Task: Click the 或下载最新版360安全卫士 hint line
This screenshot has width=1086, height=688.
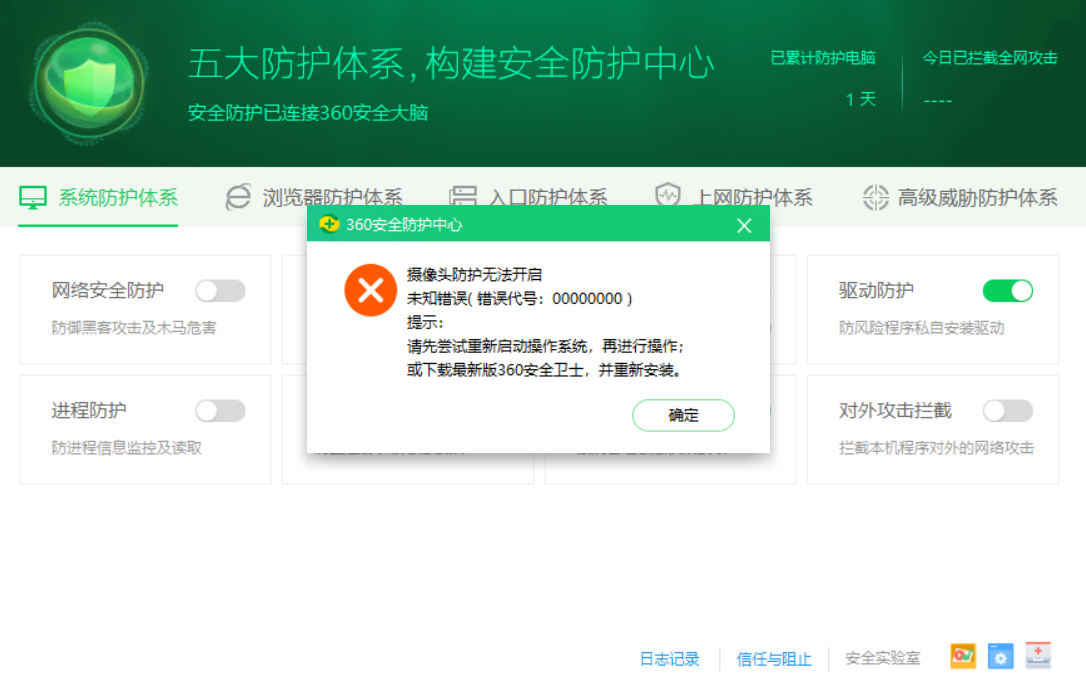Action: (545, 370)
